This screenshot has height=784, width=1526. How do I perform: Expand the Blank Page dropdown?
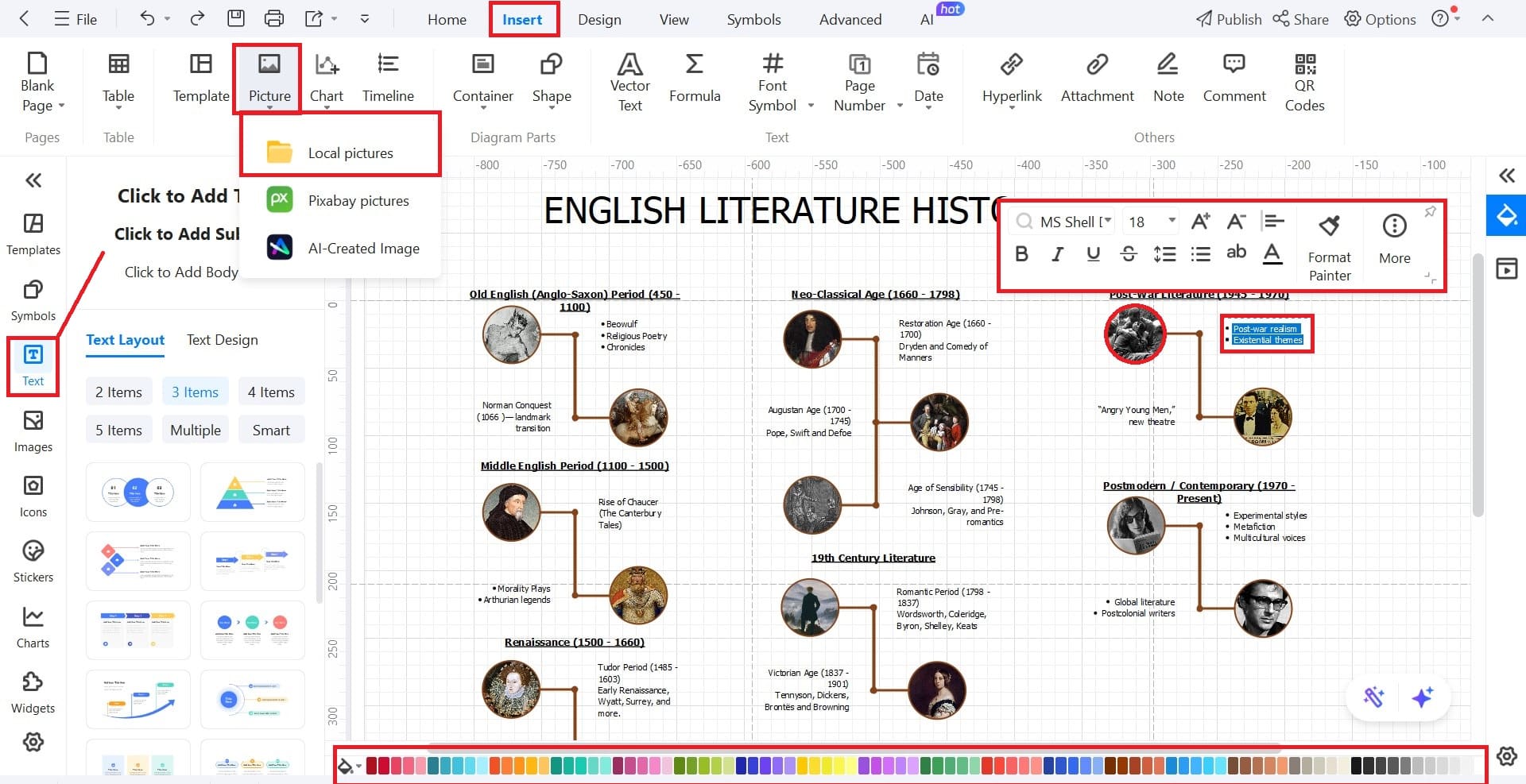(x=61, y=106)
